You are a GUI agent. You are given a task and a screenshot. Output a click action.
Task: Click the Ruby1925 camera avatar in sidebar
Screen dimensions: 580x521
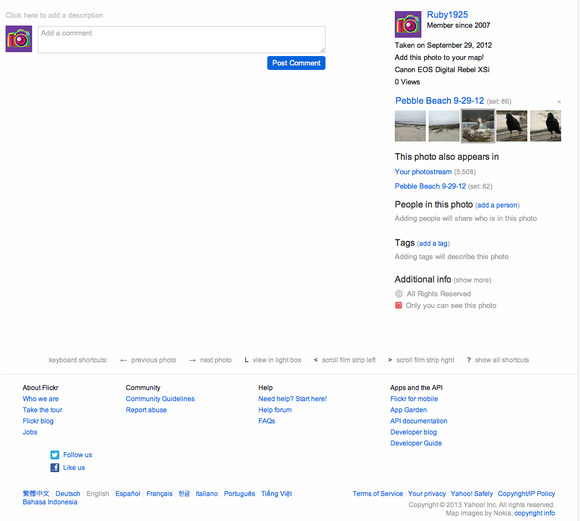coord(408,24)
